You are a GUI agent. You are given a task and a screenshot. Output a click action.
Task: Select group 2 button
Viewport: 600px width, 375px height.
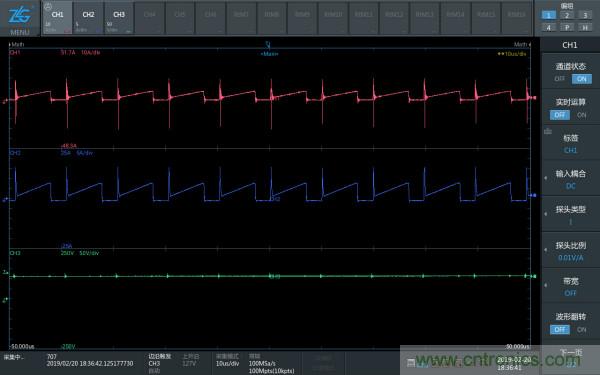coord(567,15)
